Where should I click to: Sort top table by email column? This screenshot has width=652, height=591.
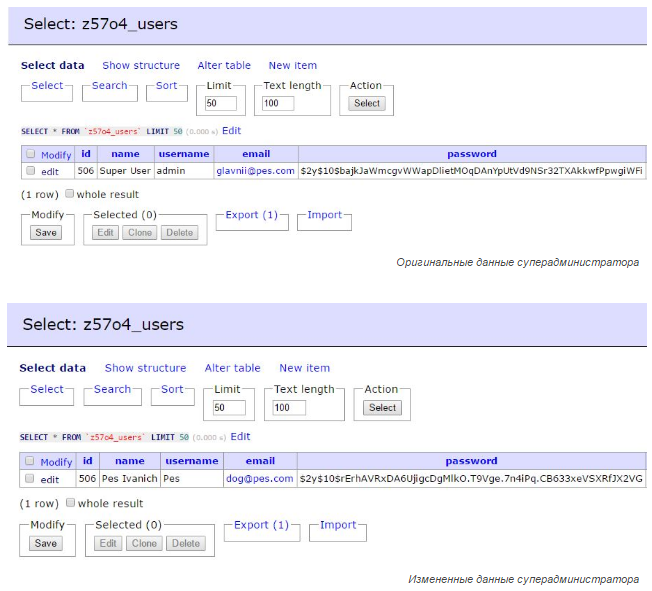pyautogui.click(x=256, y=154)
